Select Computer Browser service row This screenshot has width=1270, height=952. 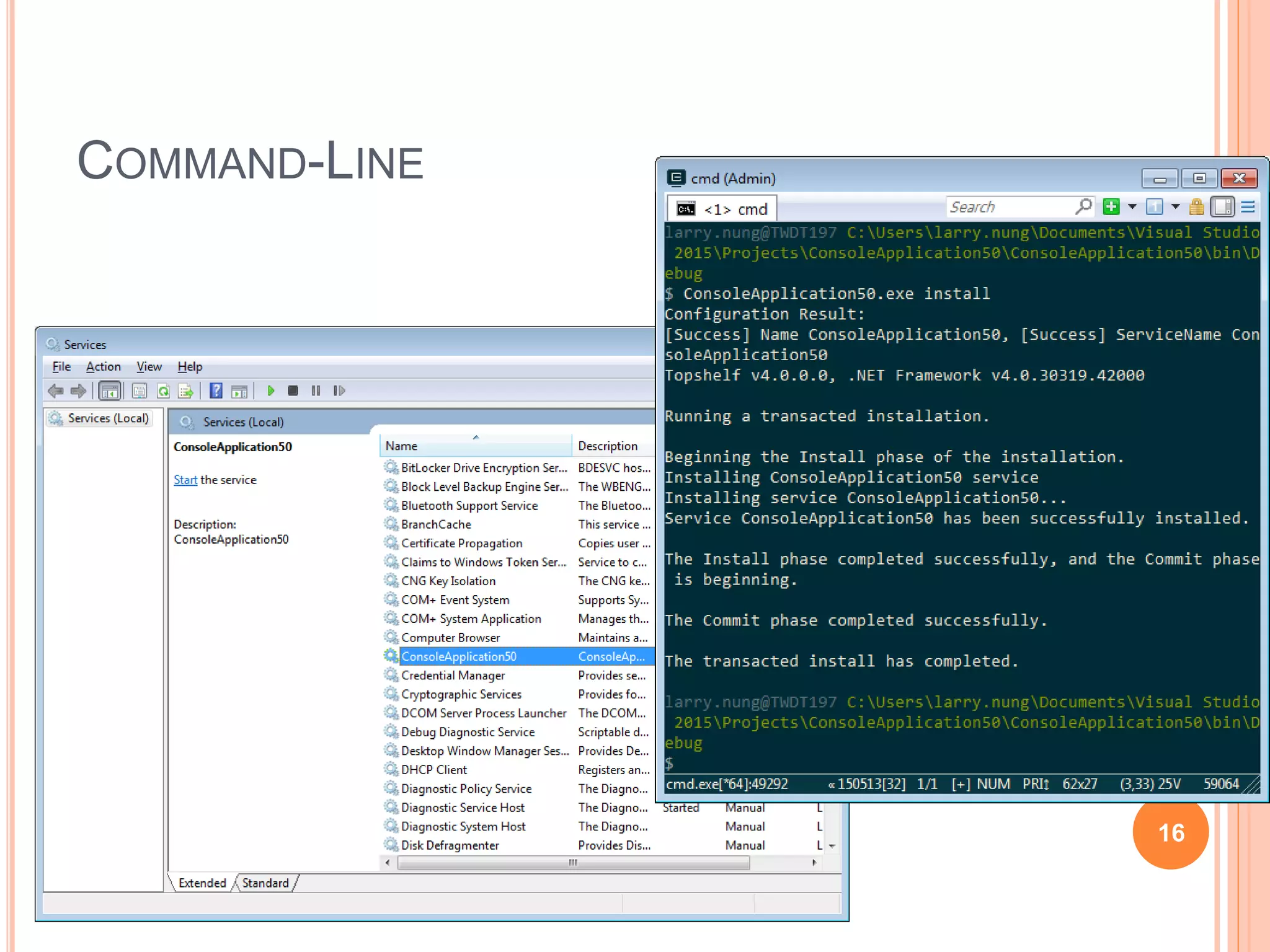(x=518, y=638)
